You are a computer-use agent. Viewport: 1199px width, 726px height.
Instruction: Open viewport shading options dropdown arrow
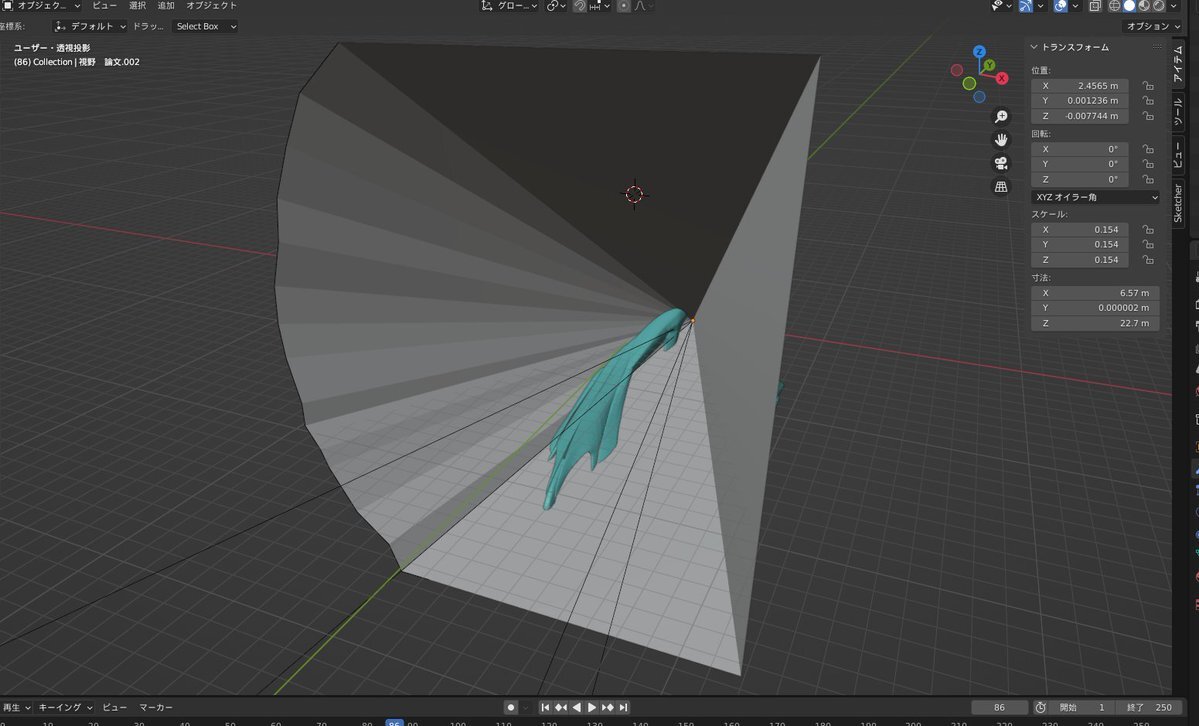[x=1174, y=6]
